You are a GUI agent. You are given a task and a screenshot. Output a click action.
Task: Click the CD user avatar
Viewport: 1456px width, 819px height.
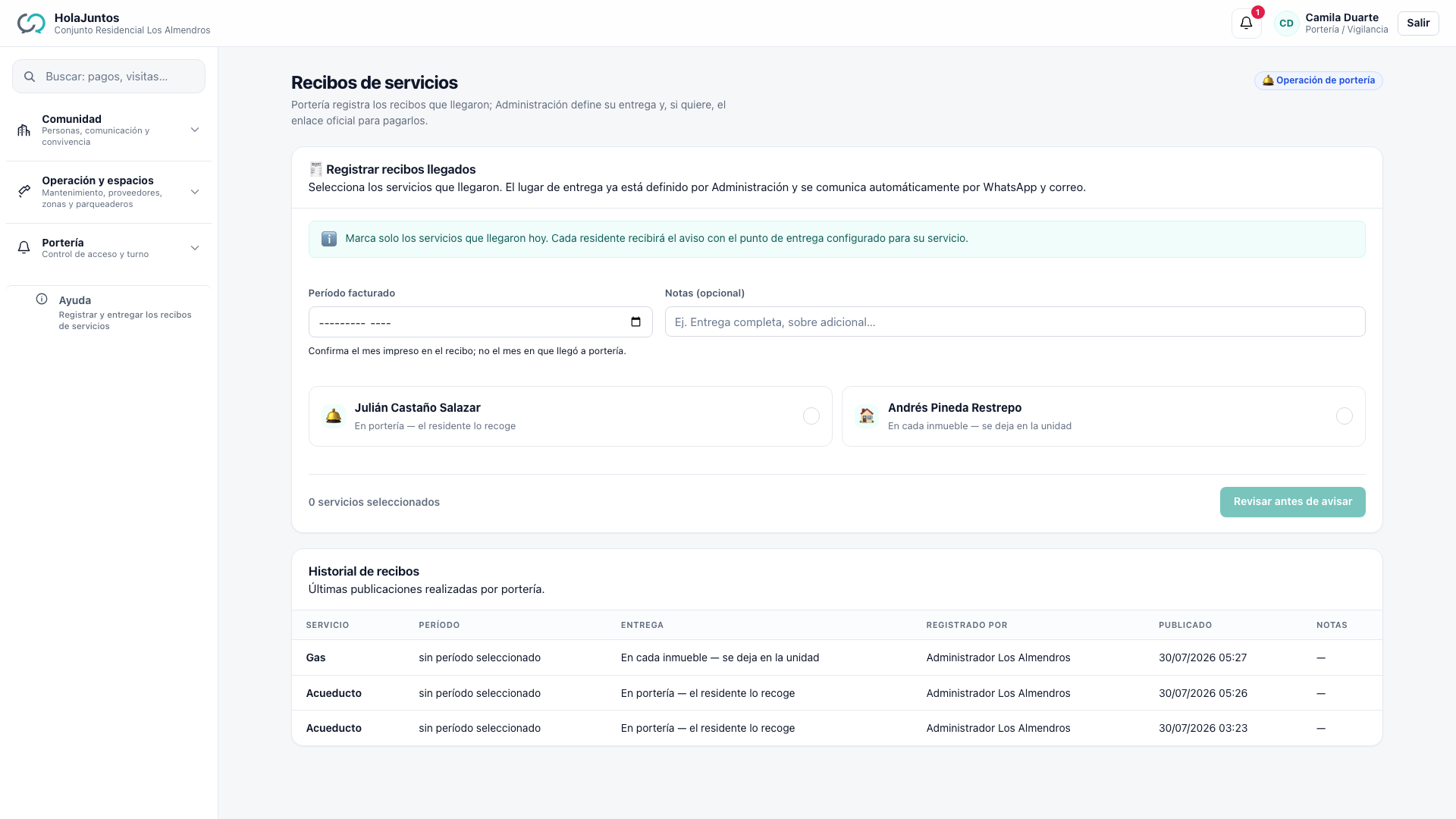click(x=1286, y=24)
